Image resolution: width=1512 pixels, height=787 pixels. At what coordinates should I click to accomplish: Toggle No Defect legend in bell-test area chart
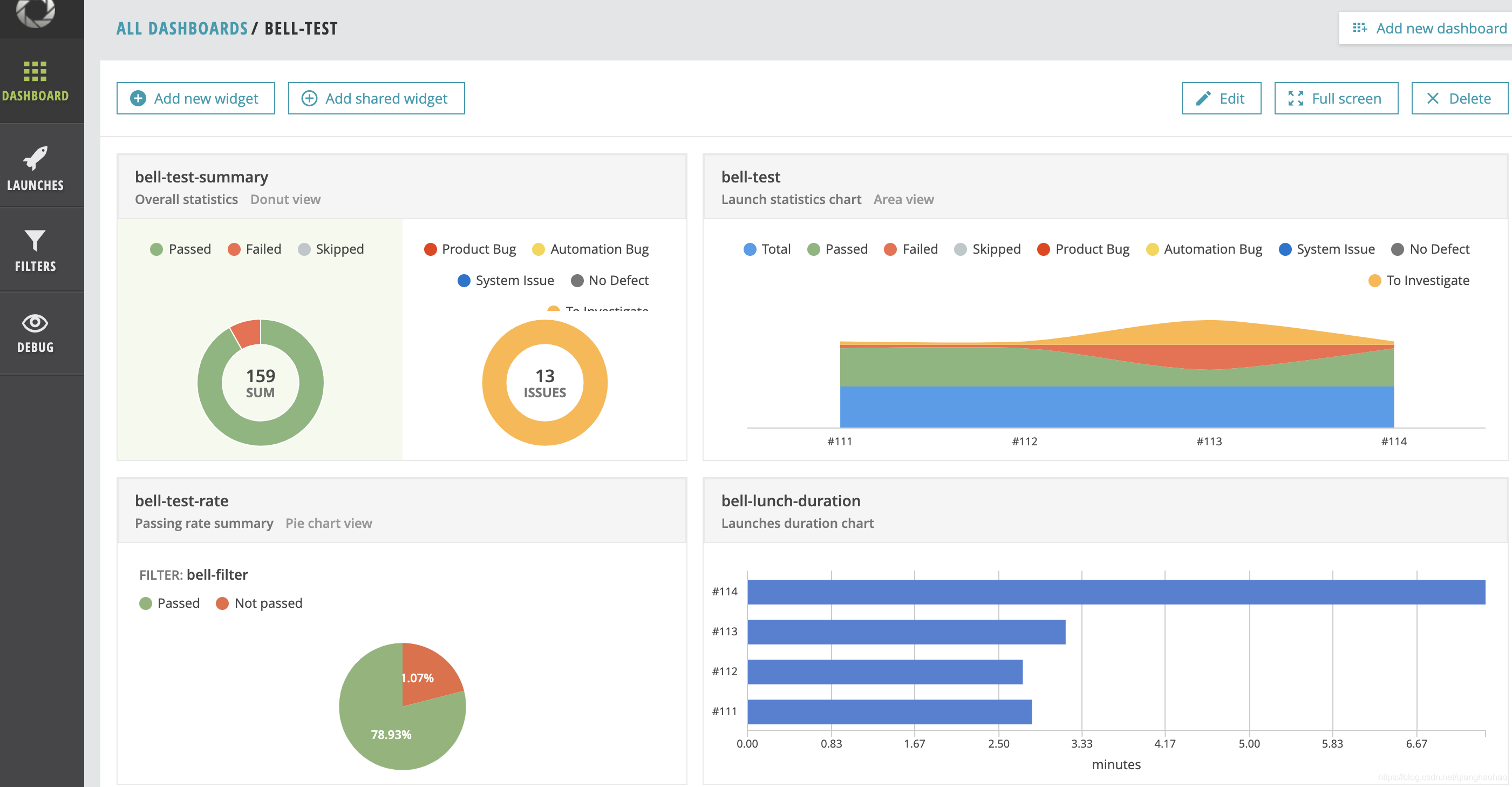pyautogui.click(x=1431, y=249)
